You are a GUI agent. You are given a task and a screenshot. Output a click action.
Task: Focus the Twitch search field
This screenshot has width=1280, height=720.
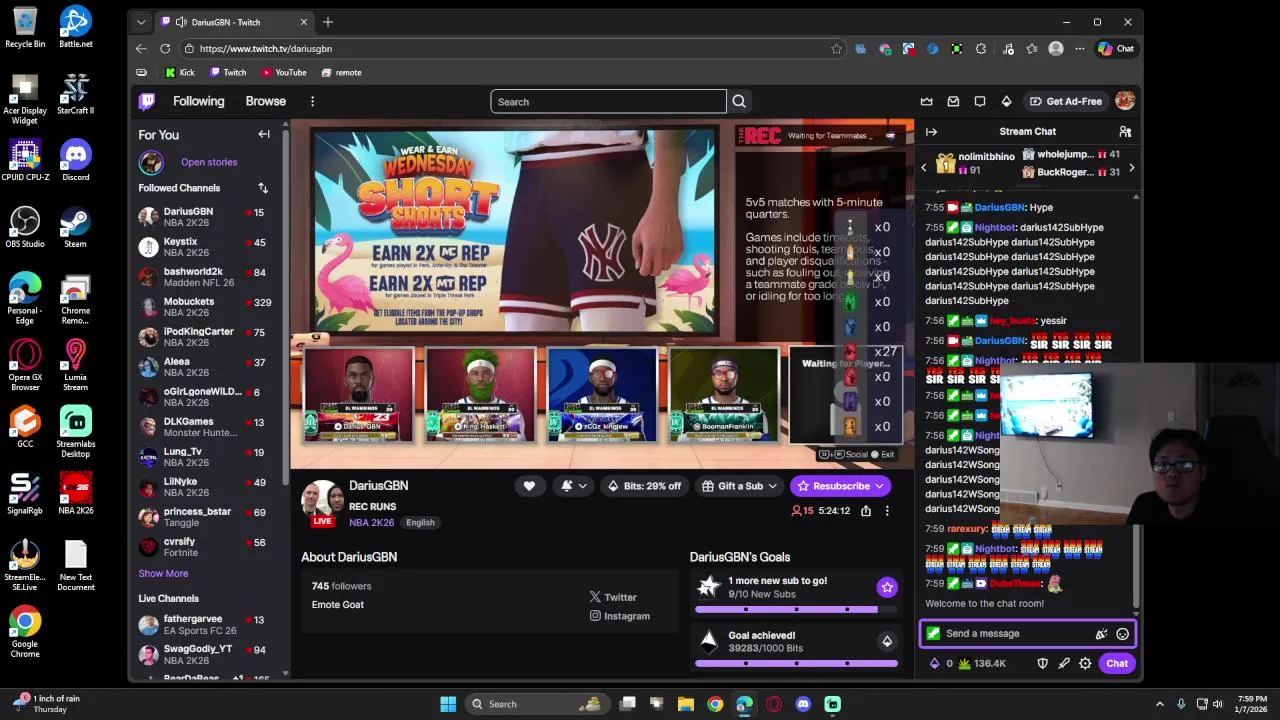tap(608, 101)
